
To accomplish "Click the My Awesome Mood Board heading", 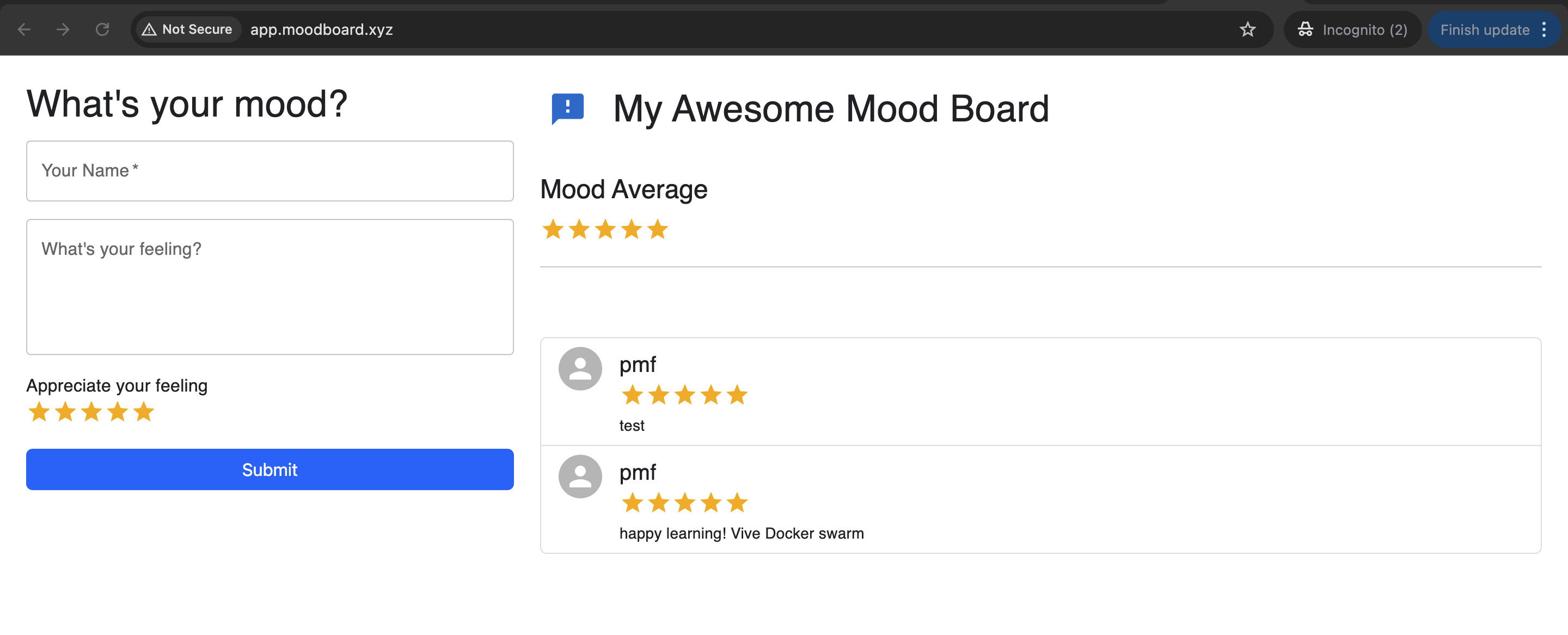I will pyautogui.click(x=831, y=108).
